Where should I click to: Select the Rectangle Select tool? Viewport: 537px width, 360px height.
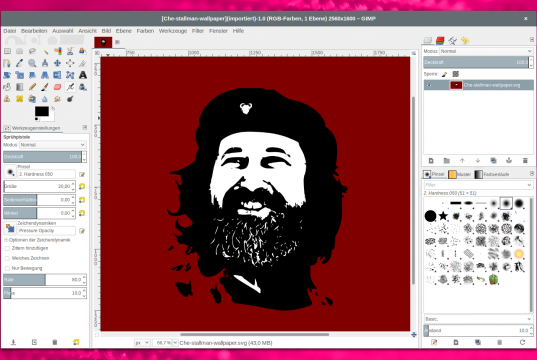click(x=7, y=51)
